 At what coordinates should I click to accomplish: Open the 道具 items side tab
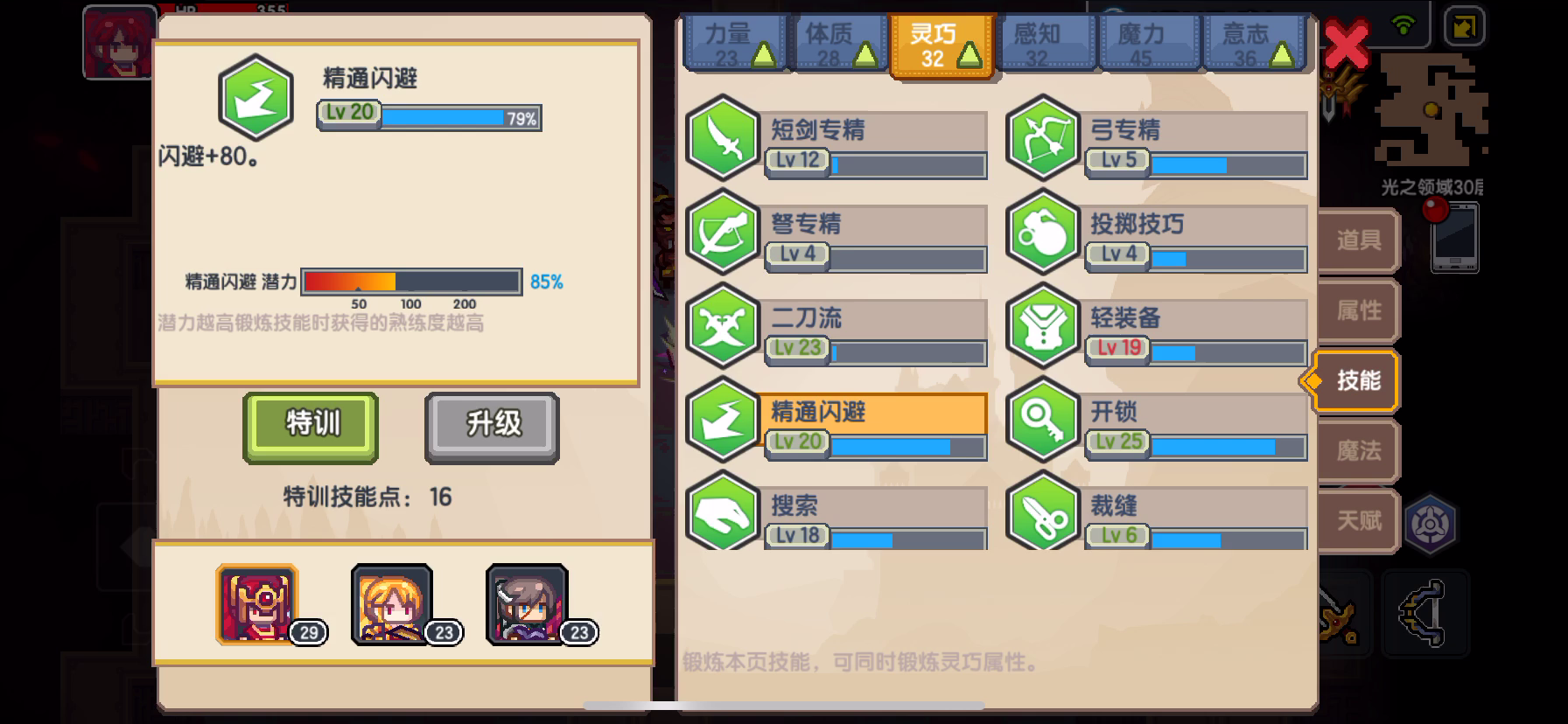point(1358,240)
